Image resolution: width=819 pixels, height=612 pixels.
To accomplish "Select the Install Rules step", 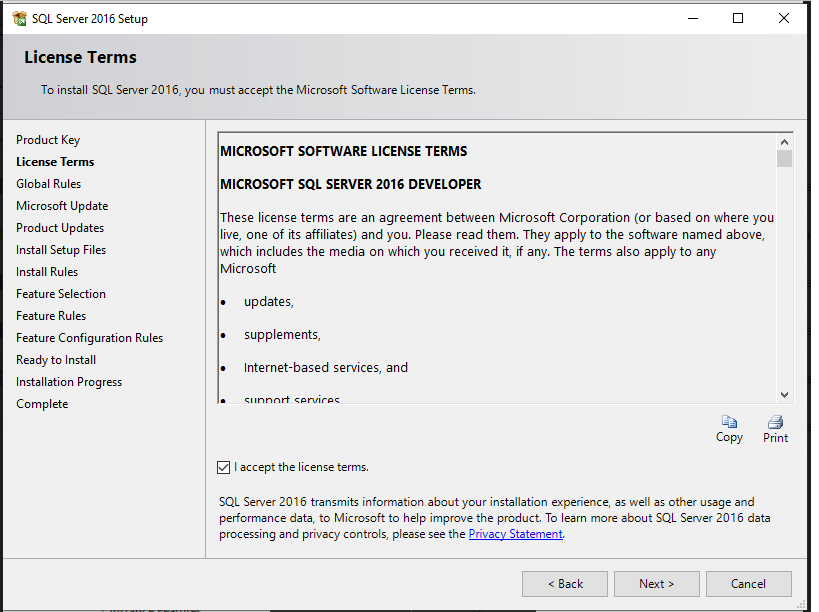I will point(47,271).
